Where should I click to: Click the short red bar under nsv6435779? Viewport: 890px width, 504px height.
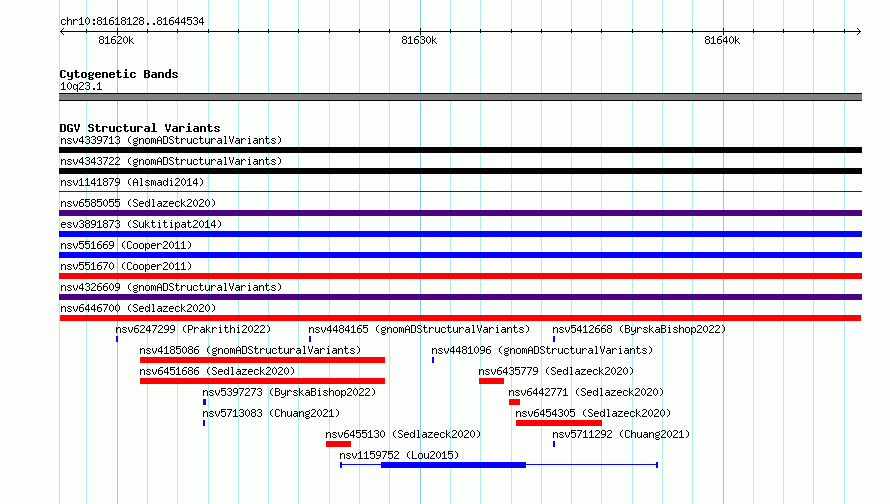[492, 381]
